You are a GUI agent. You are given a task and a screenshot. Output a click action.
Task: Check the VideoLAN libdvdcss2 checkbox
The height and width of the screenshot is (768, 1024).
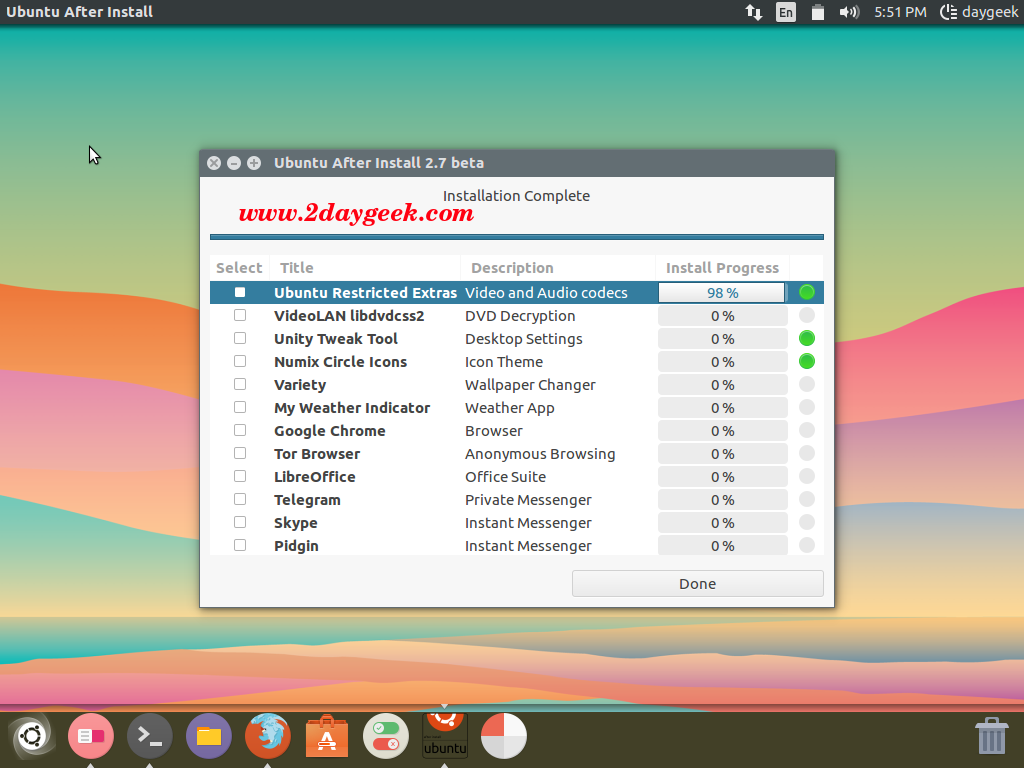point(240,315)
